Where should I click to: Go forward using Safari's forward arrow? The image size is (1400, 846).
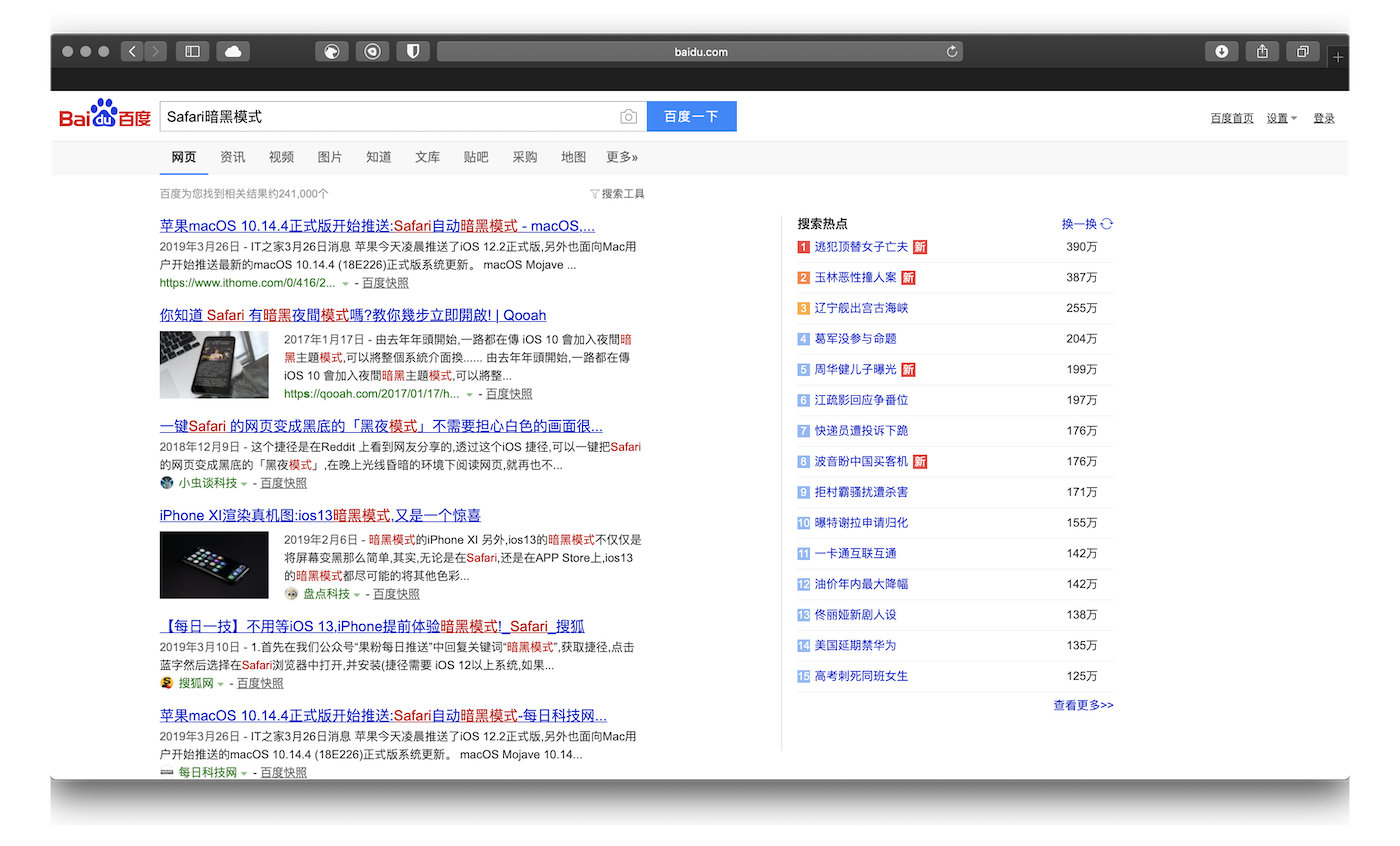[x=155, y=51]
